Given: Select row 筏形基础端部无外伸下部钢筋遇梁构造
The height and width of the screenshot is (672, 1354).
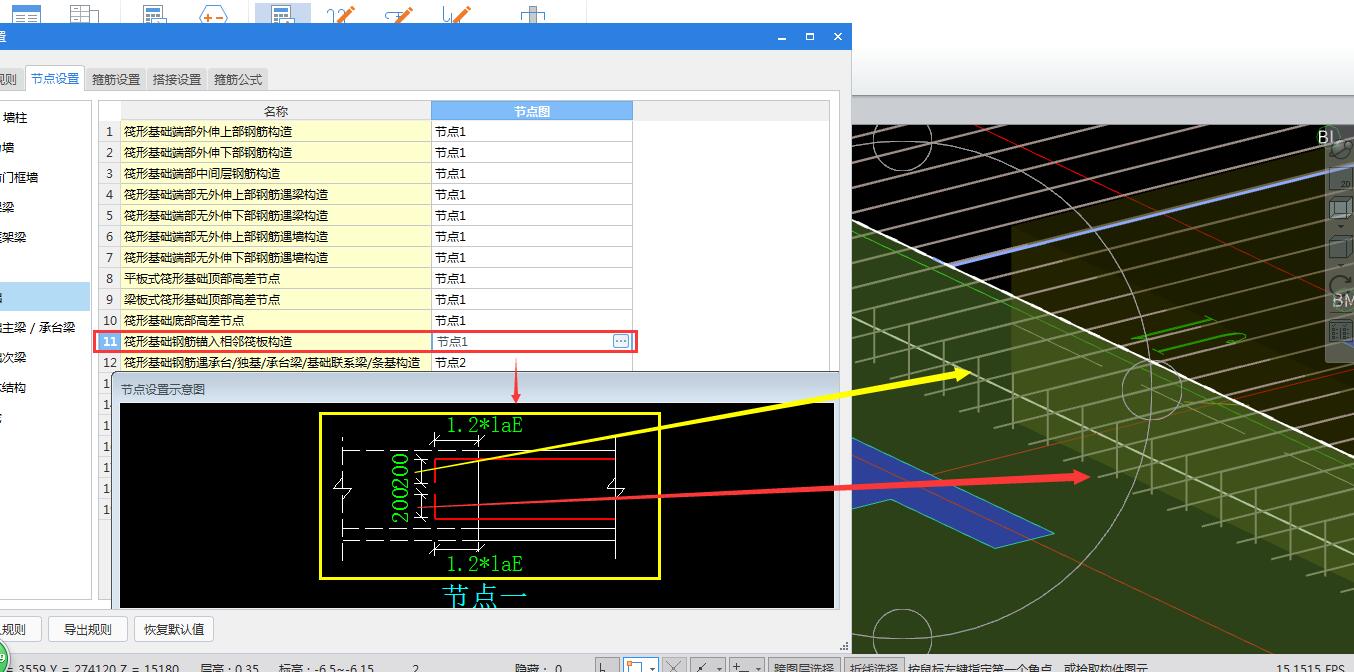Looking at the screenshot, I should pyautogui.click(x=276, y=215).
